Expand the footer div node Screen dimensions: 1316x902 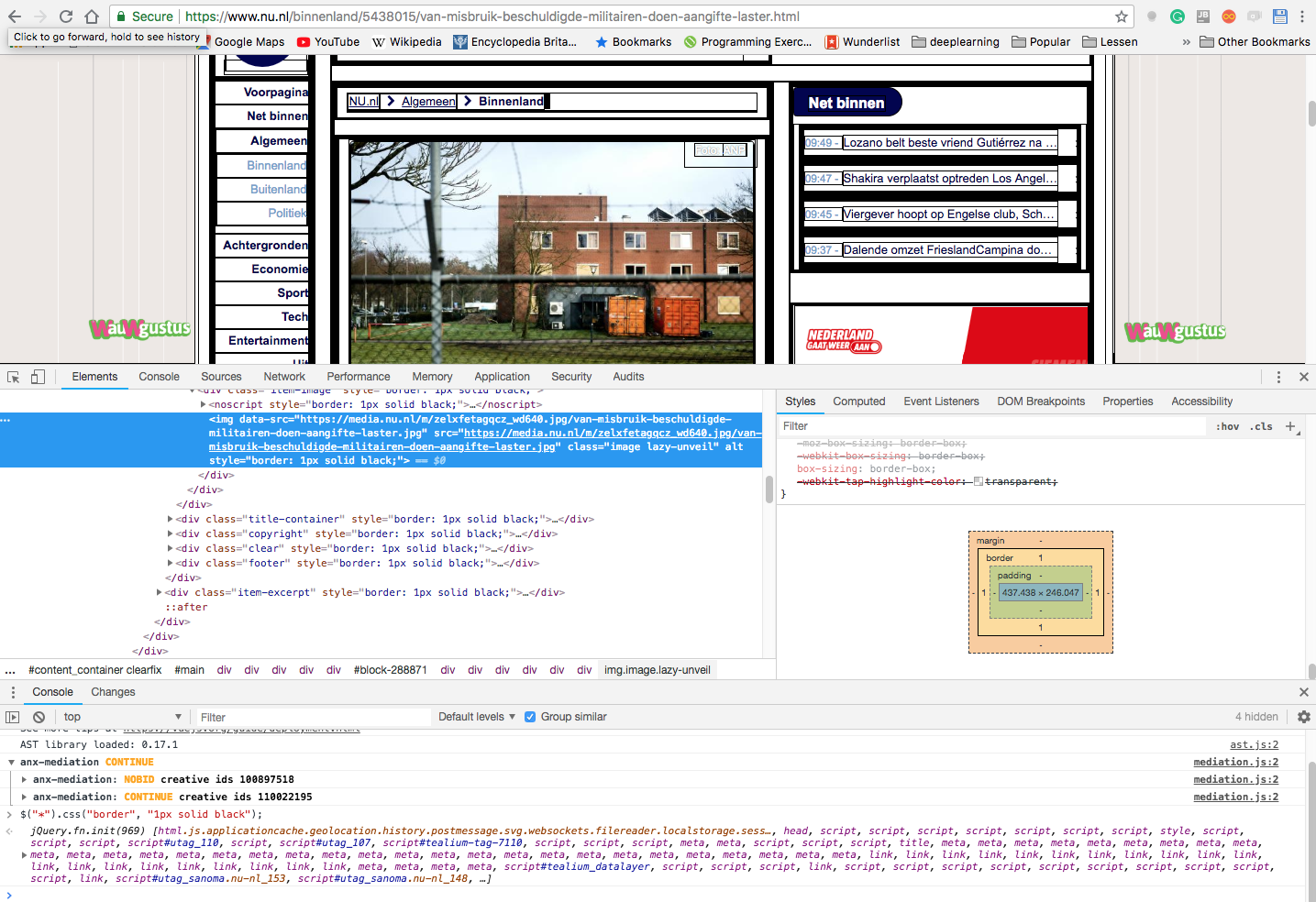171,563
